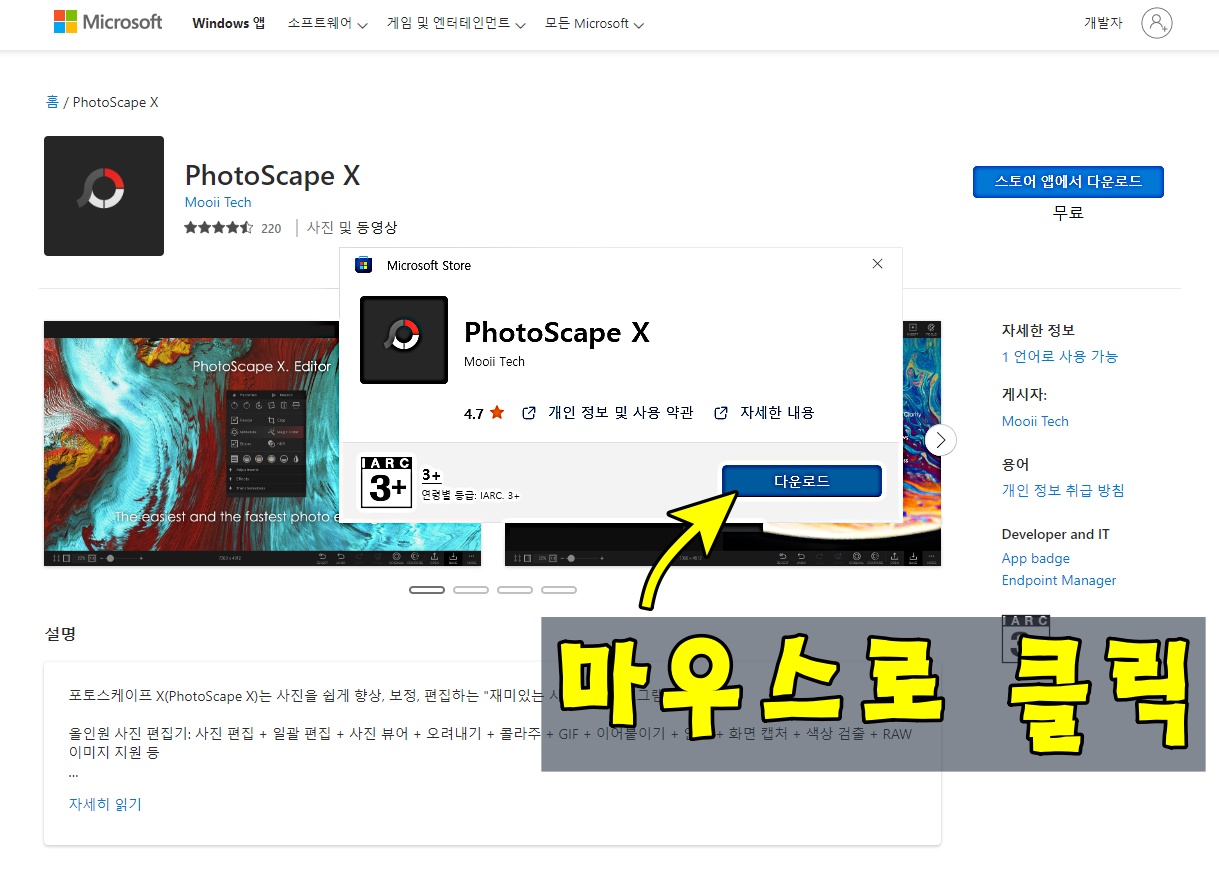Open the user account sign-in icon
Viewport: 1219px width, 871px height.
coord(1156,23)
